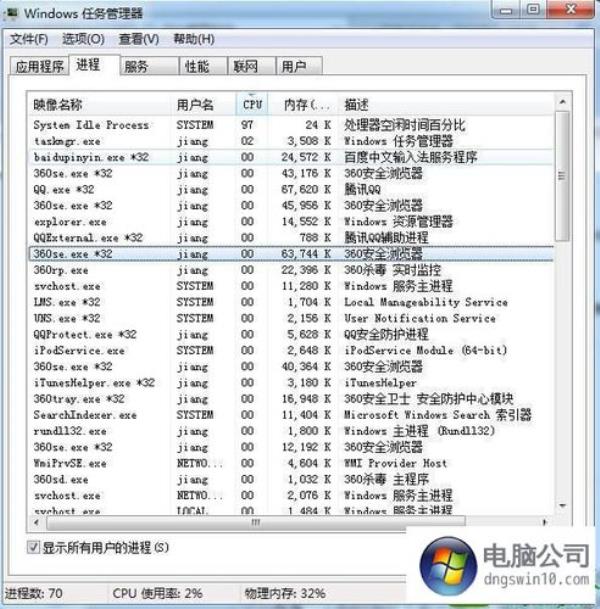Viewport: 600px width, 609px height.
Task: Switch to the 服务 tab
Action: coord(149,66)
